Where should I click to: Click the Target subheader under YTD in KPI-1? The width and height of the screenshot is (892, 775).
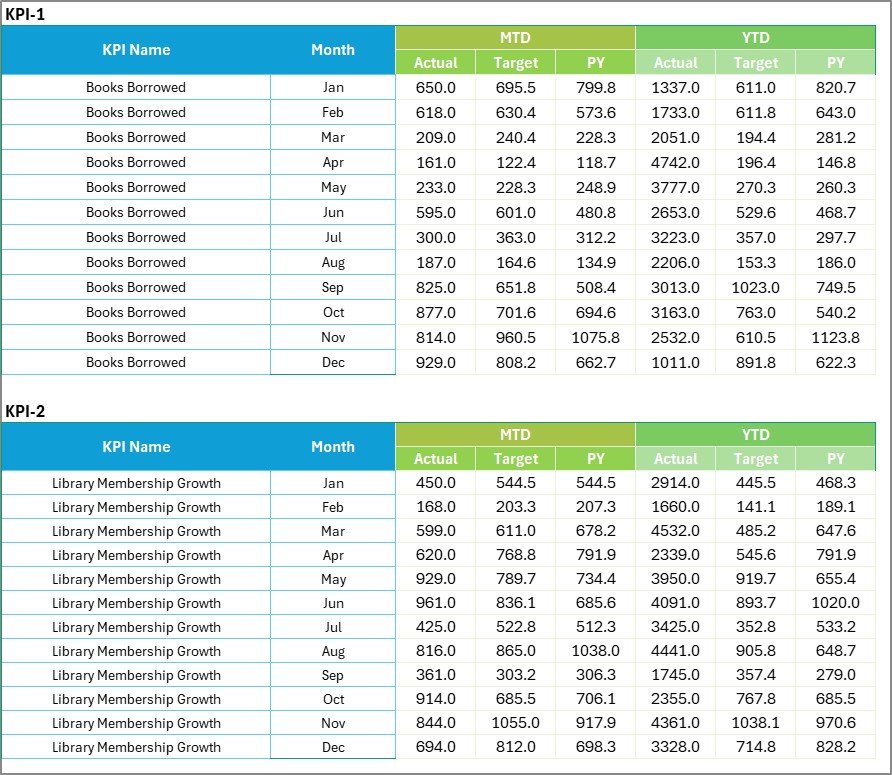click(x=756, y=62)
